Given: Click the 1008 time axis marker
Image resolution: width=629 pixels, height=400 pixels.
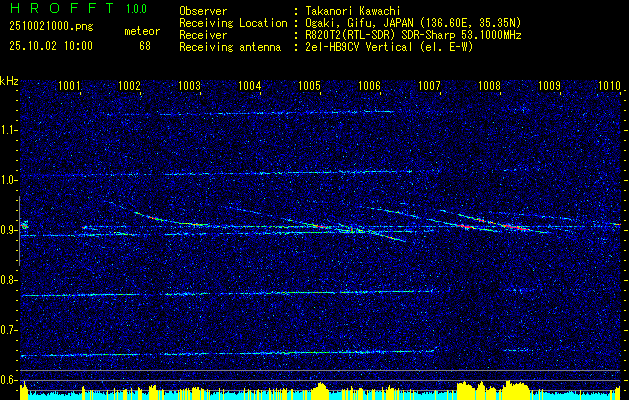Looking at the screenshot, I should pyautogui.click(x=489, y=85).
